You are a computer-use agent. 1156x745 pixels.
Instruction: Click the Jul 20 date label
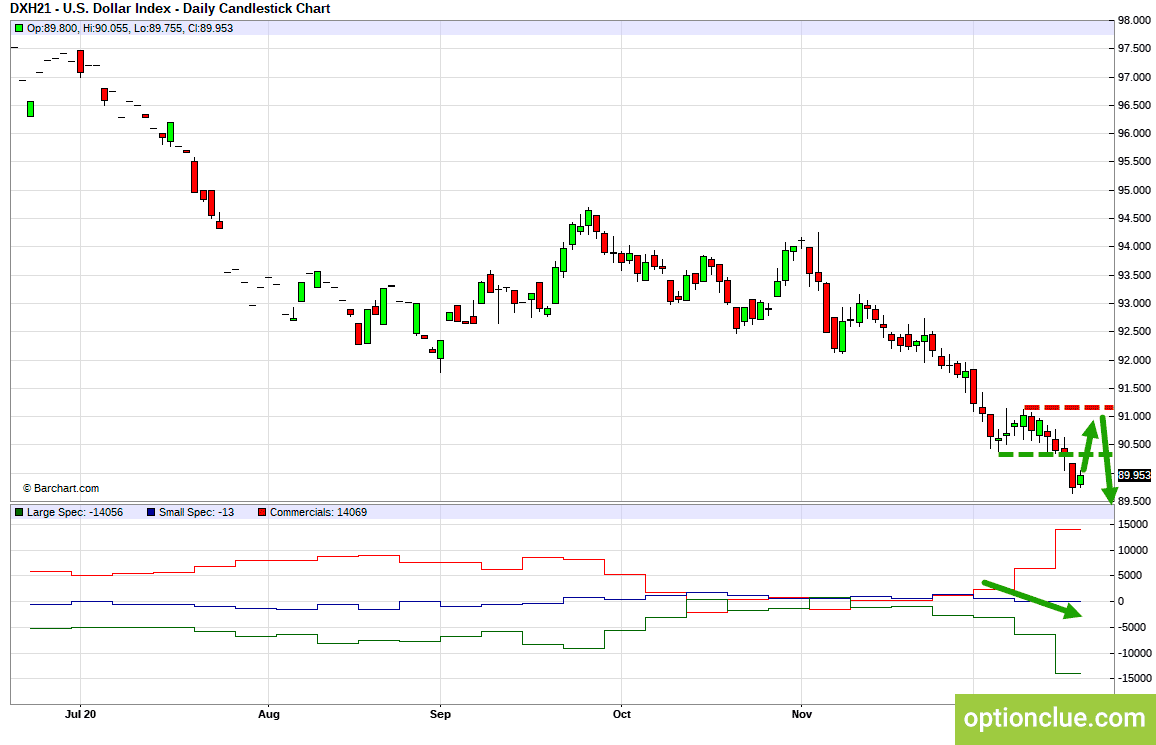(80, 714)
